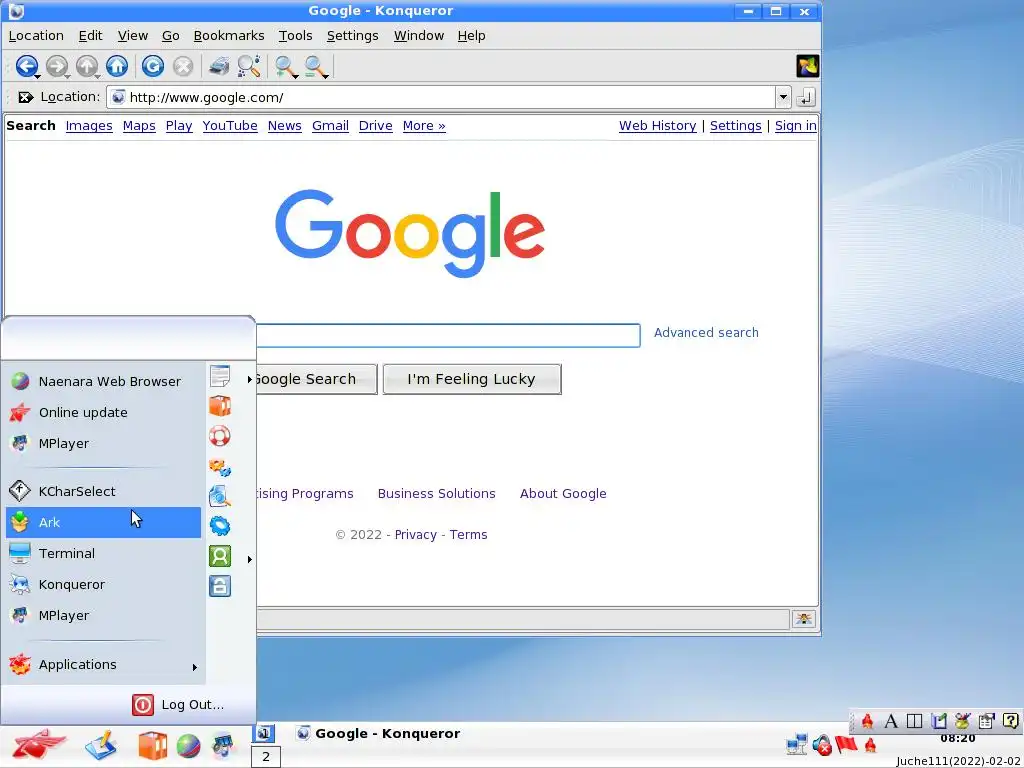1024x768 pixels.
Task: Launch the Naenara globe taskbar icon
Action: [189, 746]
